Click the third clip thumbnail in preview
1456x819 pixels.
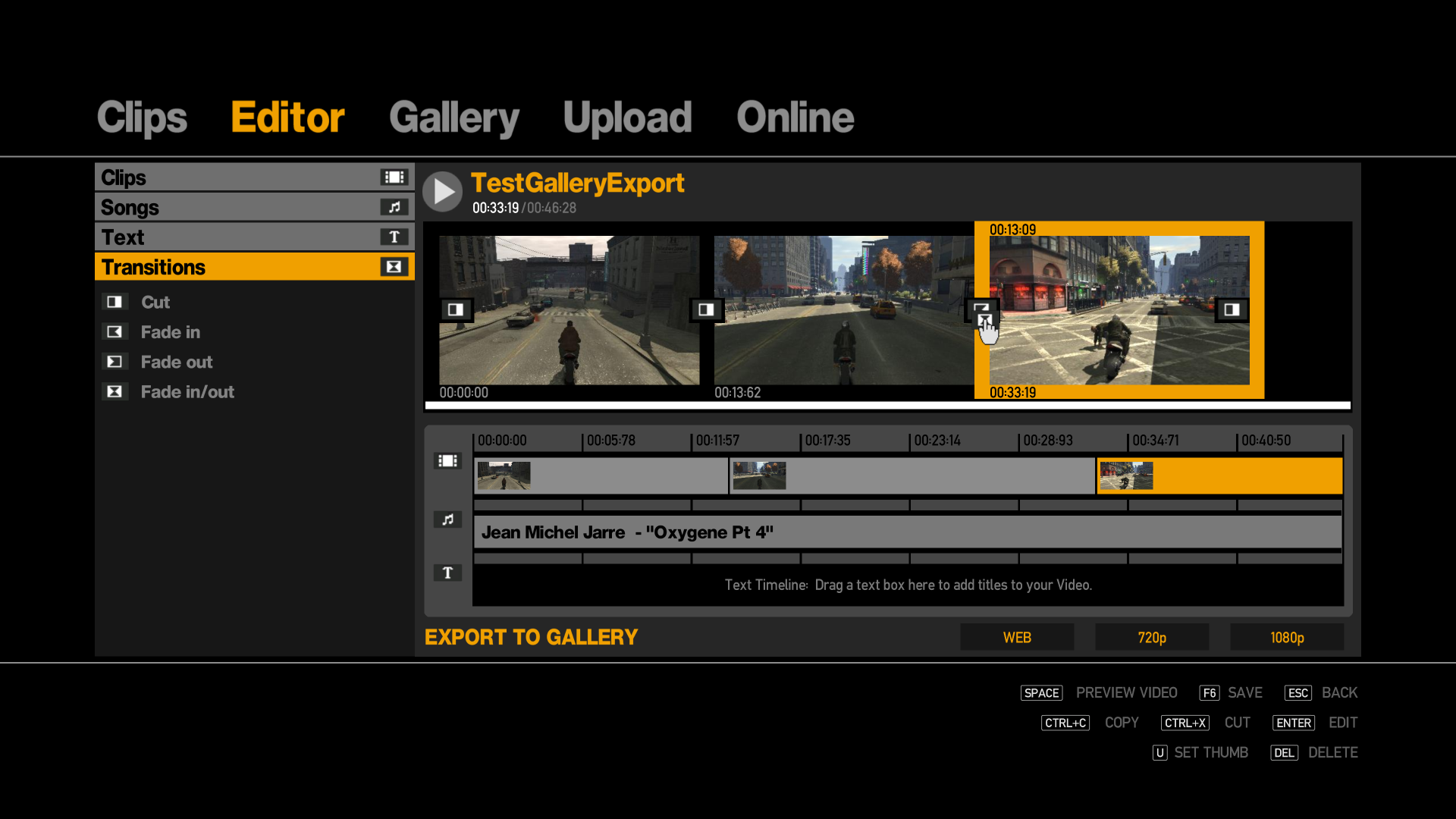pos(1115,310)
